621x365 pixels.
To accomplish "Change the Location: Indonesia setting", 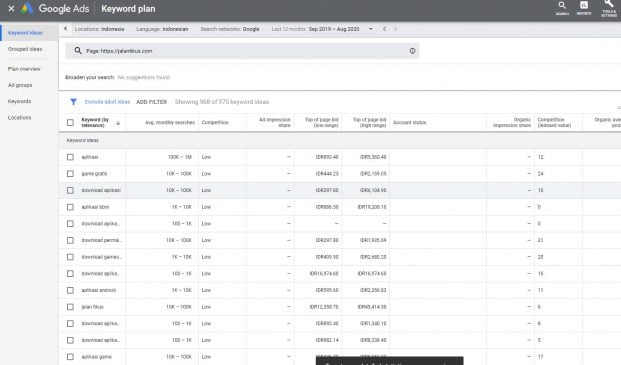I will pyautogui.click(x=99, y=29).
